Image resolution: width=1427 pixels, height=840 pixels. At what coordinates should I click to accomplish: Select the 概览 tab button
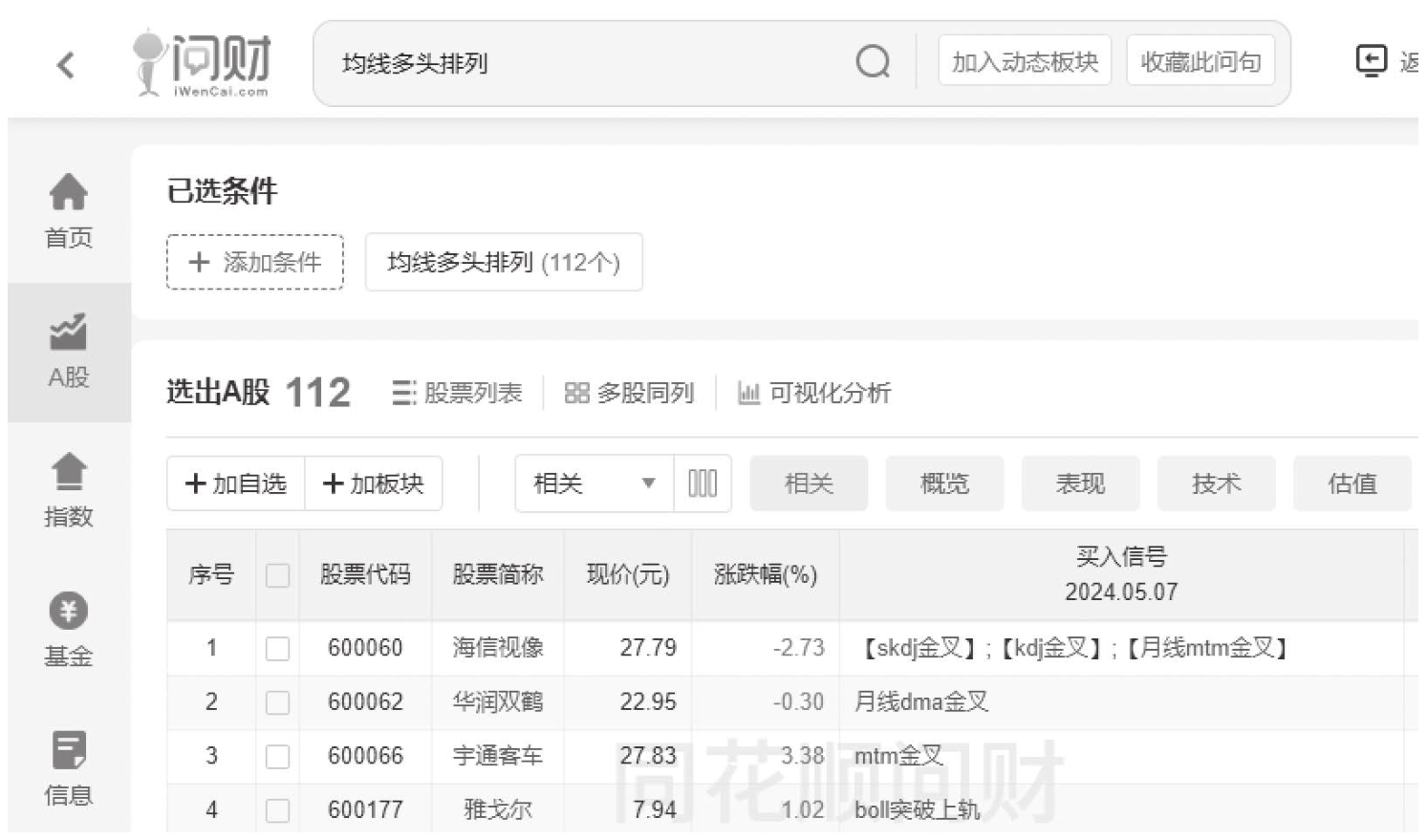click(945, 484)
